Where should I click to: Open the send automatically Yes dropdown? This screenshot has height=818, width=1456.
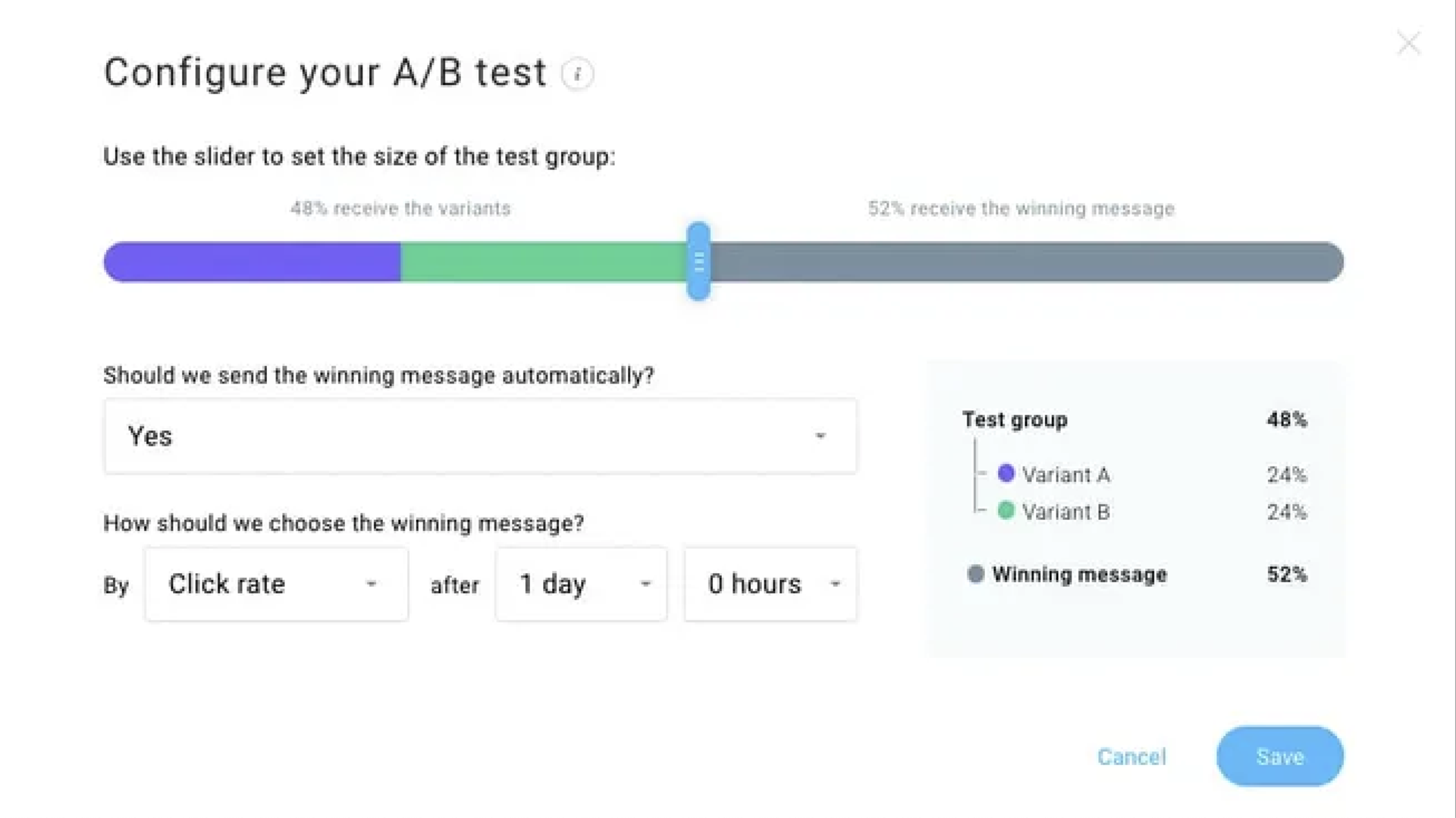tap(480, 437)
